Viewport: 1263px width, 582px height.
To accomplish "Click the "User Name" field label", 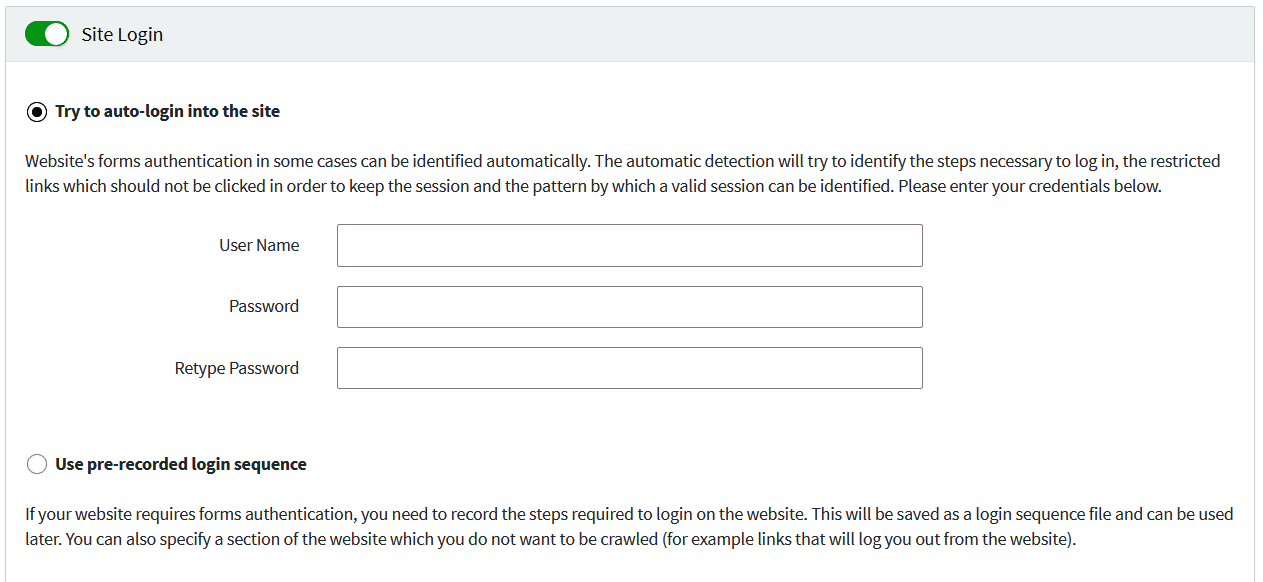I will 259,246.
